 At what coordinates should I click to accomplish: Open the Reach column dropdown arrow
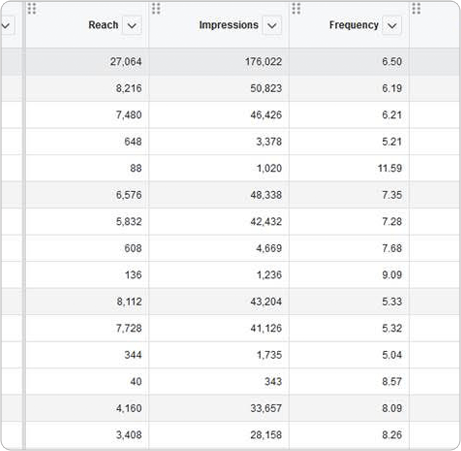pyautogui.click(x=132, y=25)
